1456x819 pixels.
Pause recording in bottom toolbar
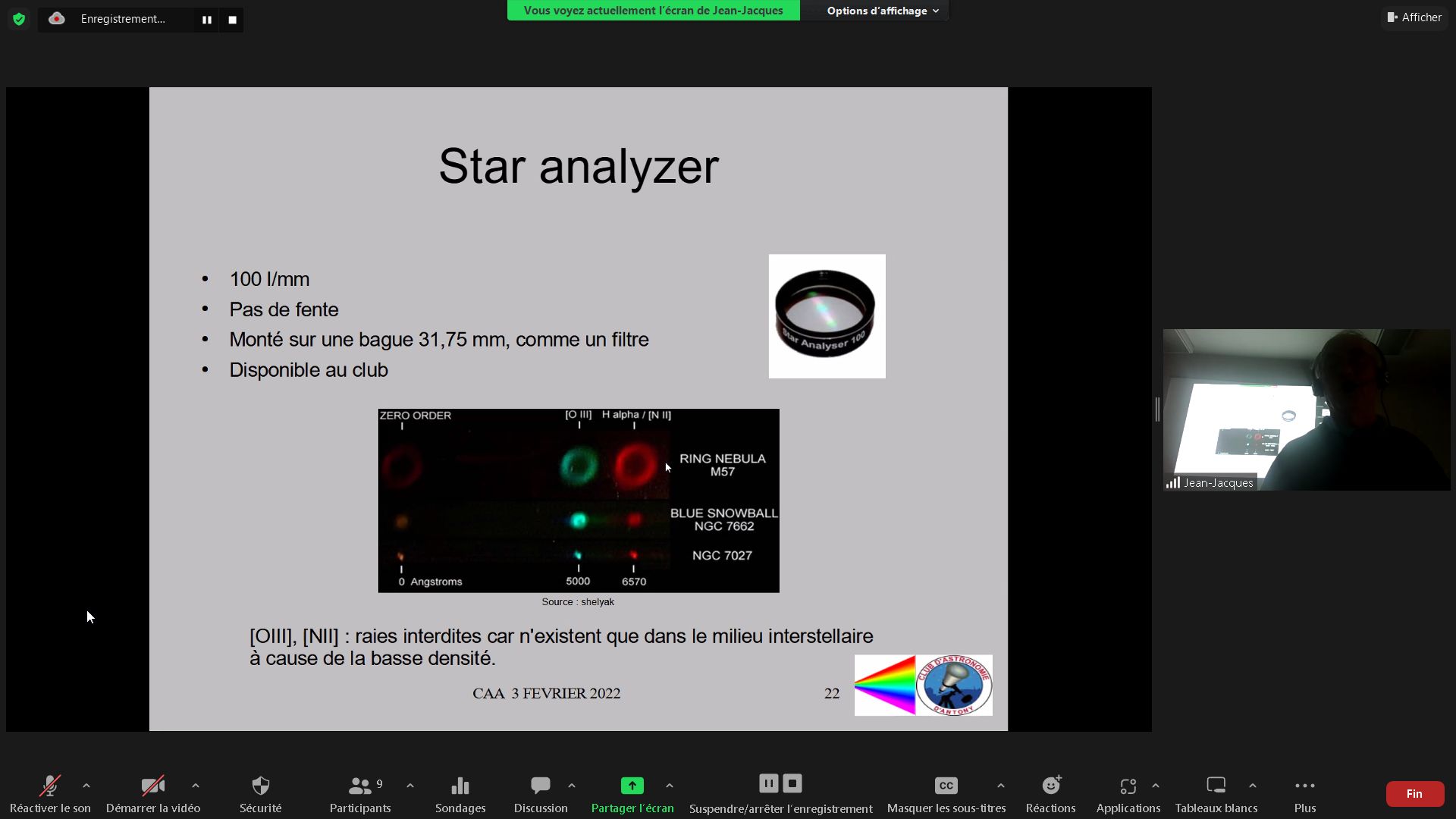(768, 783)
